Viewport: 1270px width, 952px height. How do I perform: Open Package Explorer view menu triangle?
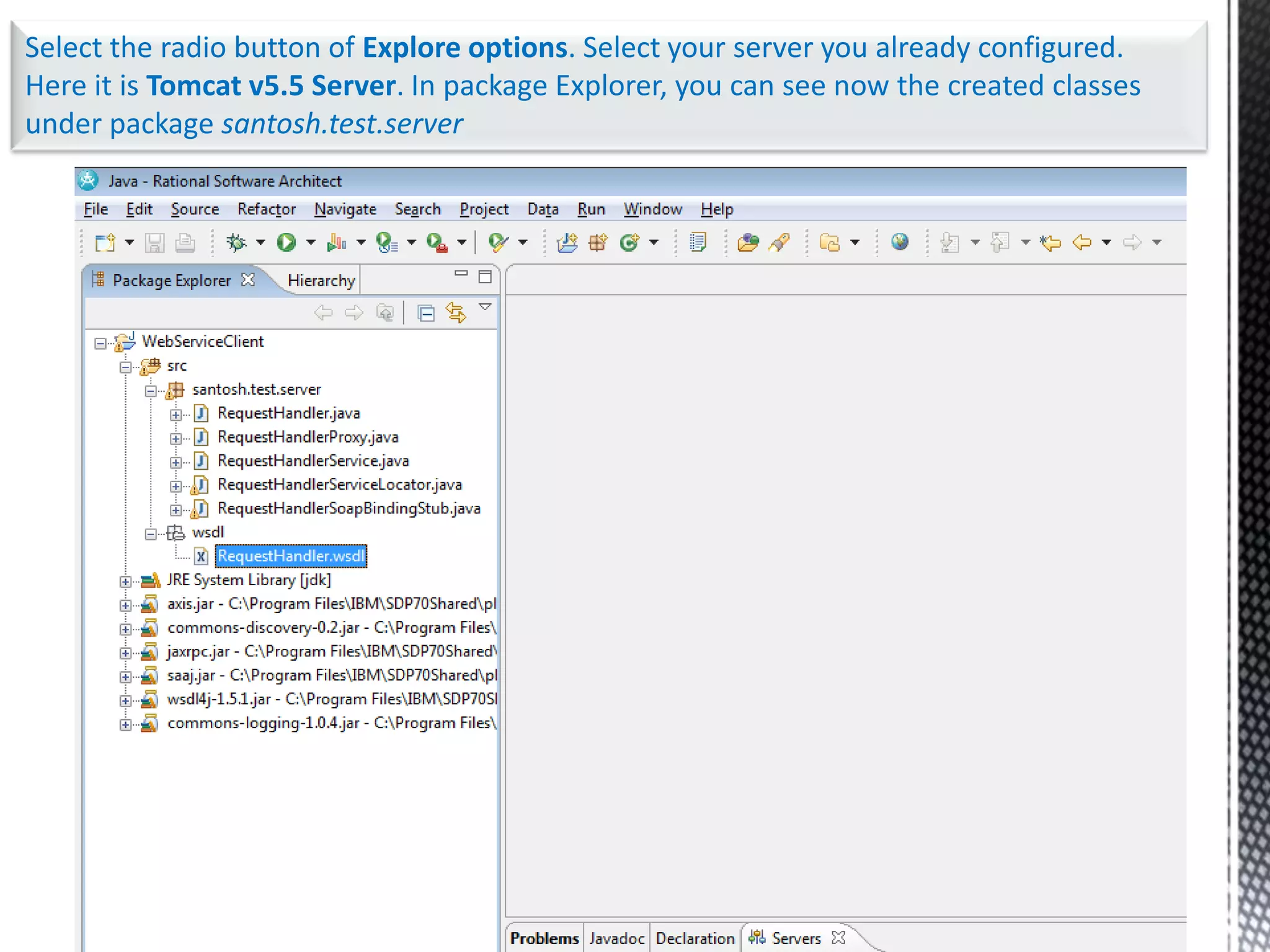point(486,306)
